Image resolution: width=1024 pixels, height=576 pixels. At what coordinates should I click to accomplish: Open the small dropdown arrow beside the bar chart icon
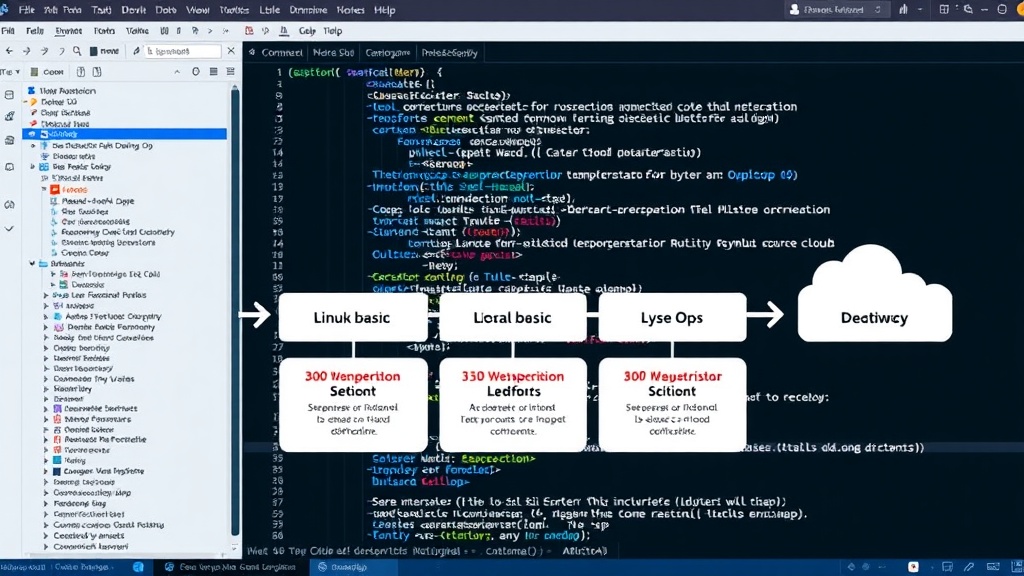pyautogui.click(x=920, y=10)
